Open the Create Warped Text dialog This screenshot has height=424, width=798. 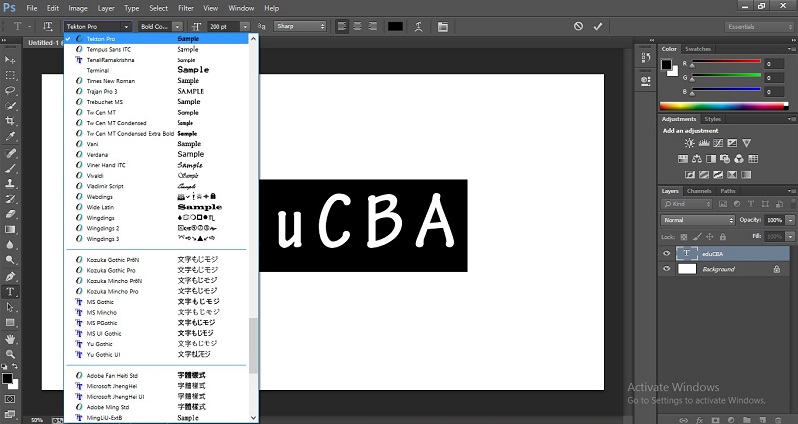tap(418, 26)
